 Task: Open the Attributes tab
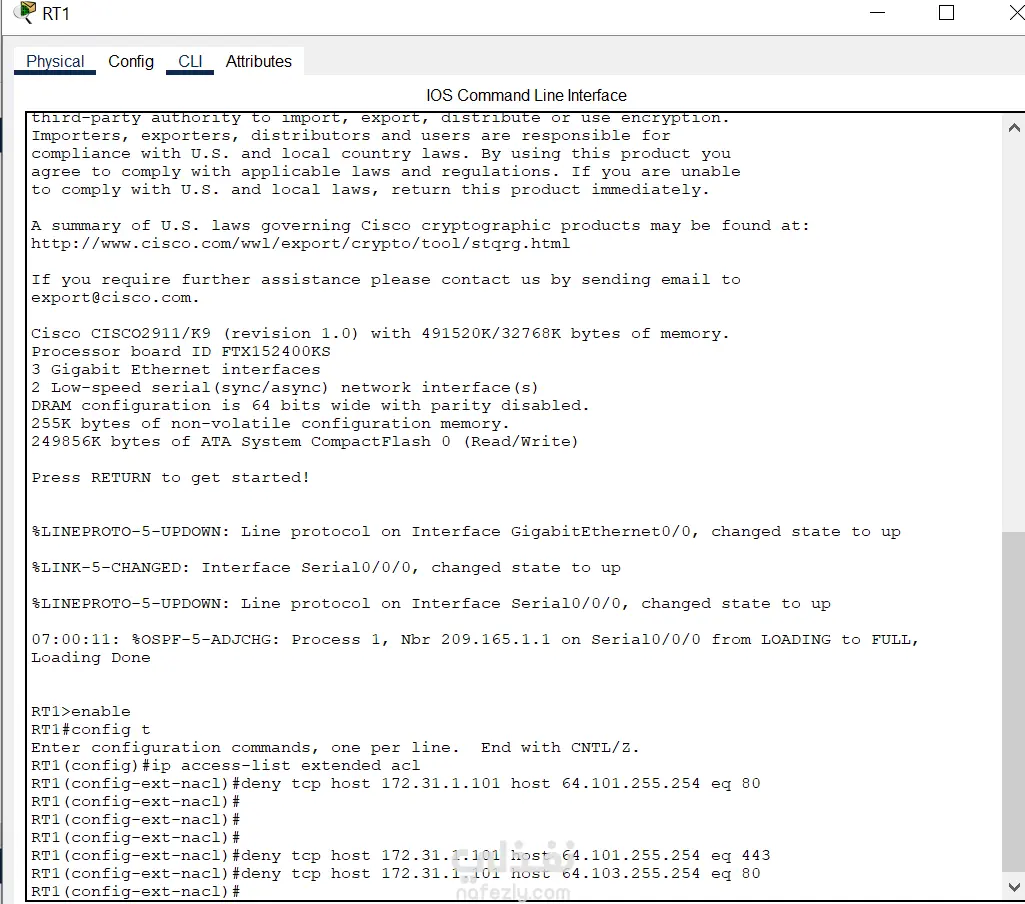258,61
